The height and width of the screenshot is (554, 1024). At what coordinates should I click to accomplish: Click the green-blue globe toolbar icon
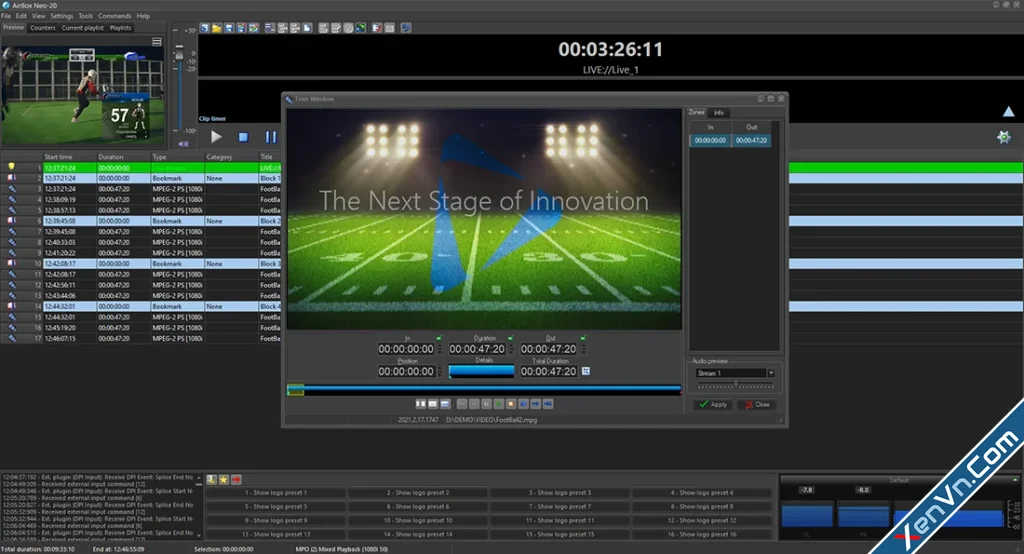[360, 28]
